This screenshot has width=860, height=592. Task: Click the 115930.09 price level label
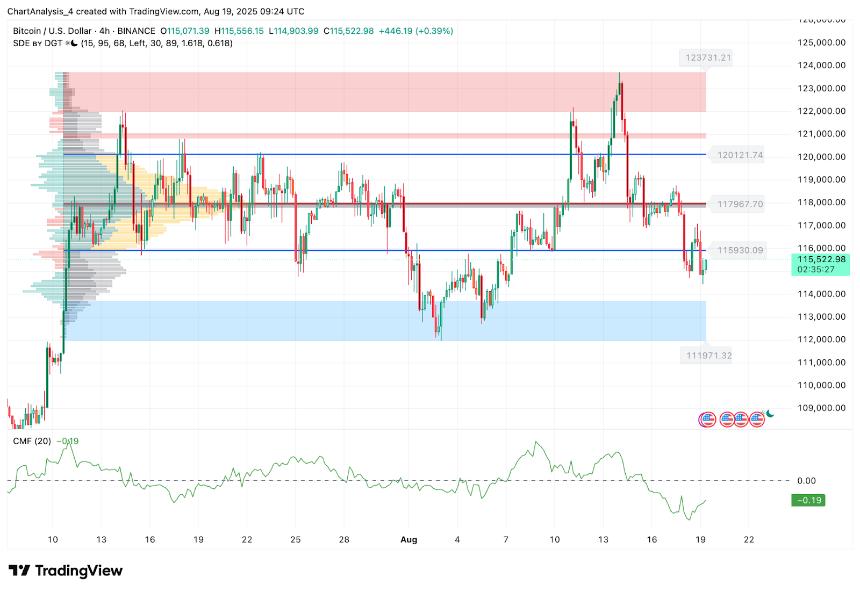(740, 250)
